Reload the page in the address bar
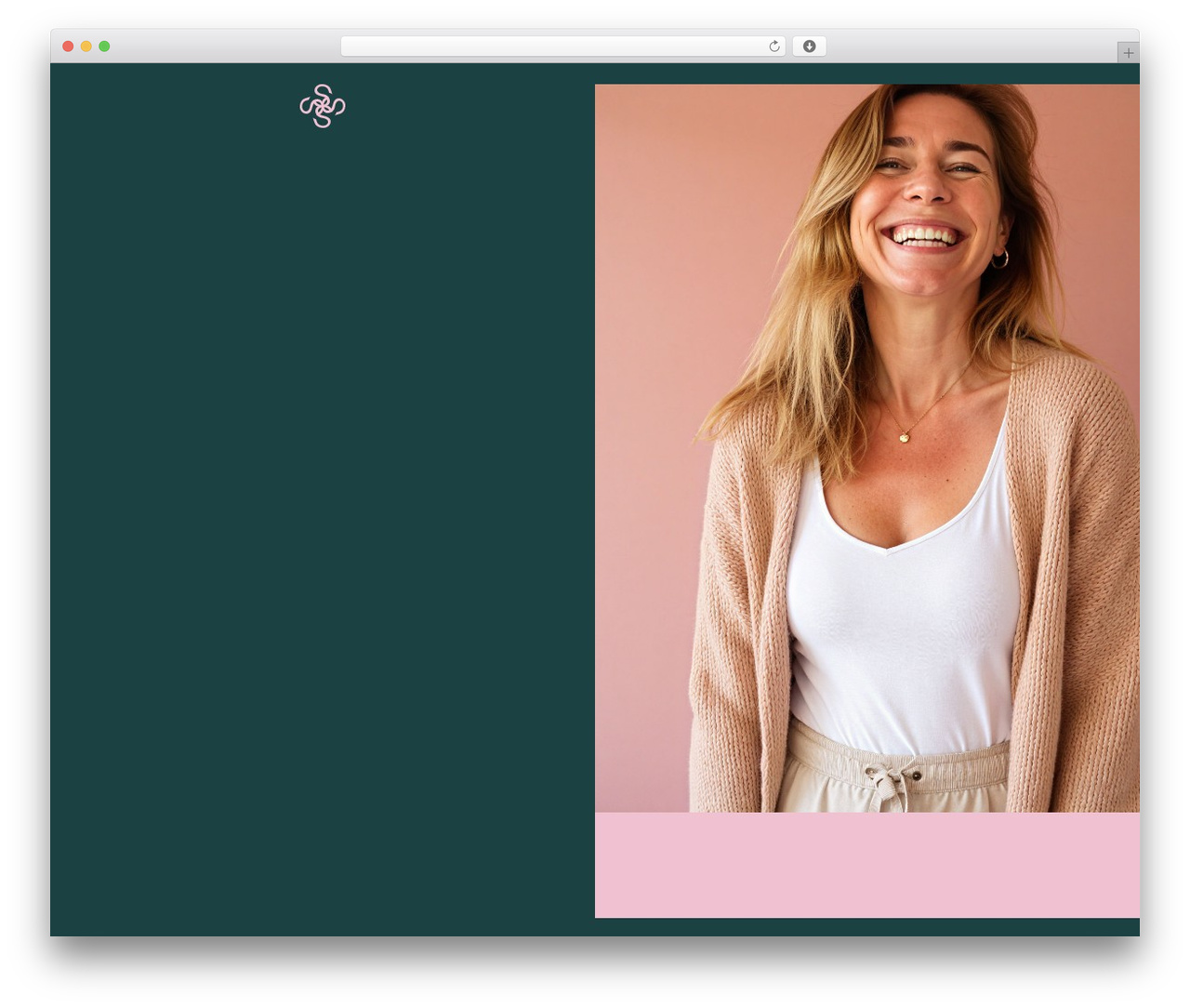The image size is (1190, 1008). click(774, 46)
